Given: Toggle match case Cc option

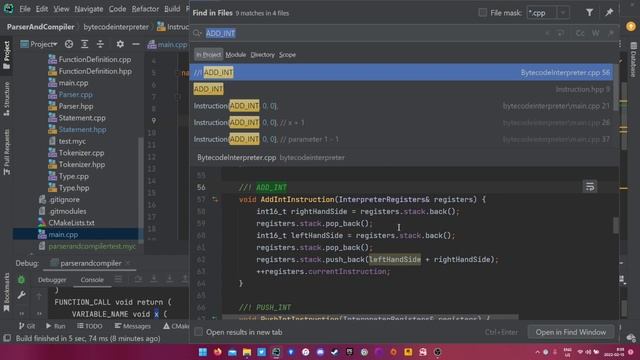Looking at the screenshot, I should (x=580, y=33).
